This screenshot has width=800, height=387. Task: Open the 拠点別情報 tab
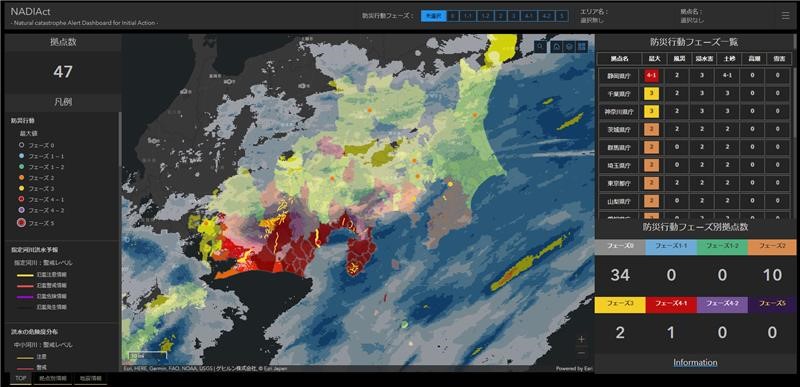click(x=53, y=379)
